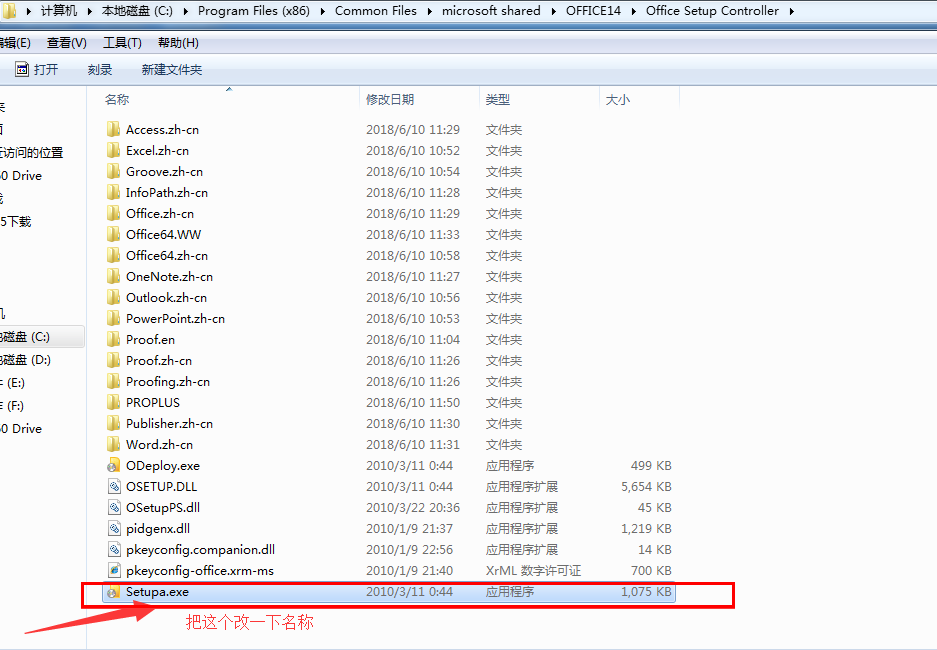Screen dimensions: 937x650
Task: Click the OSetupPS.dll file icon
Action: point(114,507)
